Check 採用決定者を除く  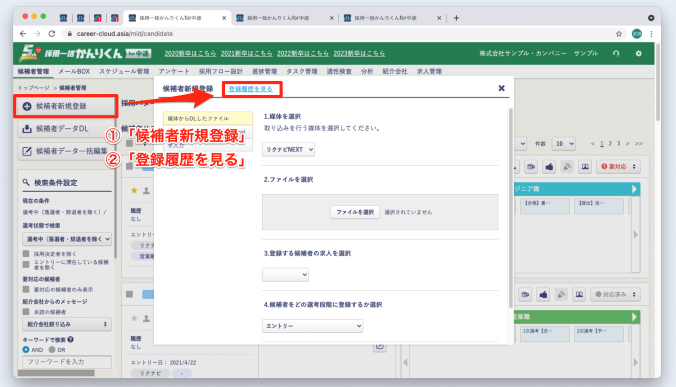click(26, 254)
